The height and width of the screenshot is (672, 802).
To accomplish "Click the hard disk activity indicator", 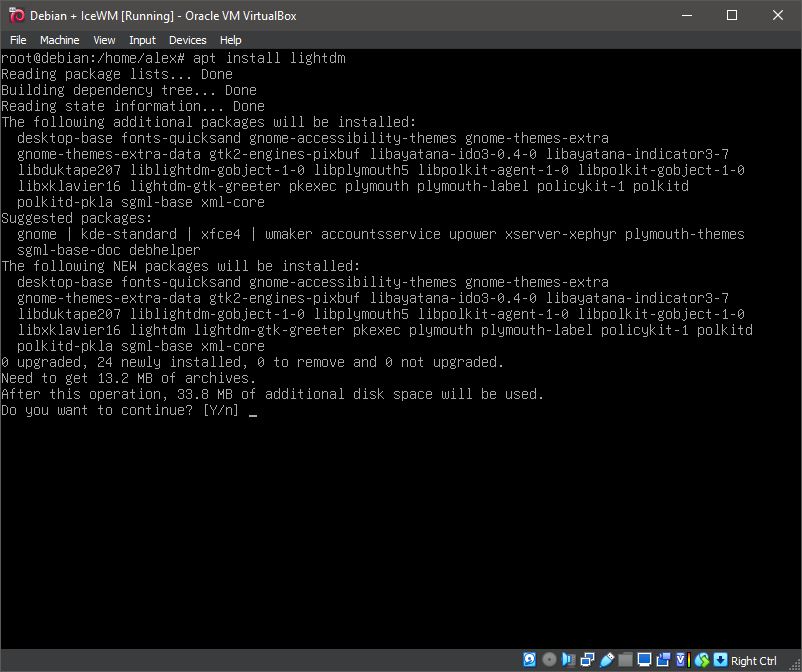I will [x=529, y=660].
